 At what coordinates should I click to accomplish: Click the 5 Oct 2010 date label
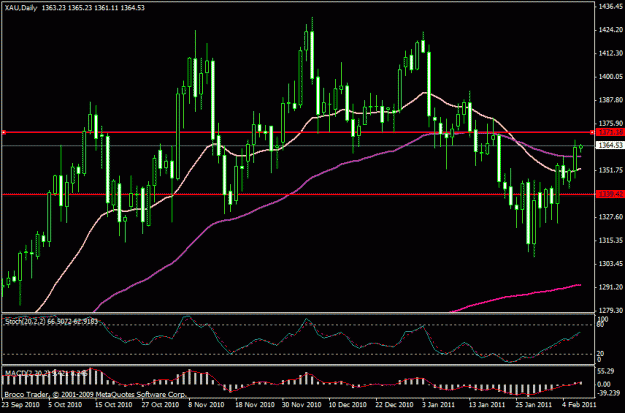click(66, 405)
